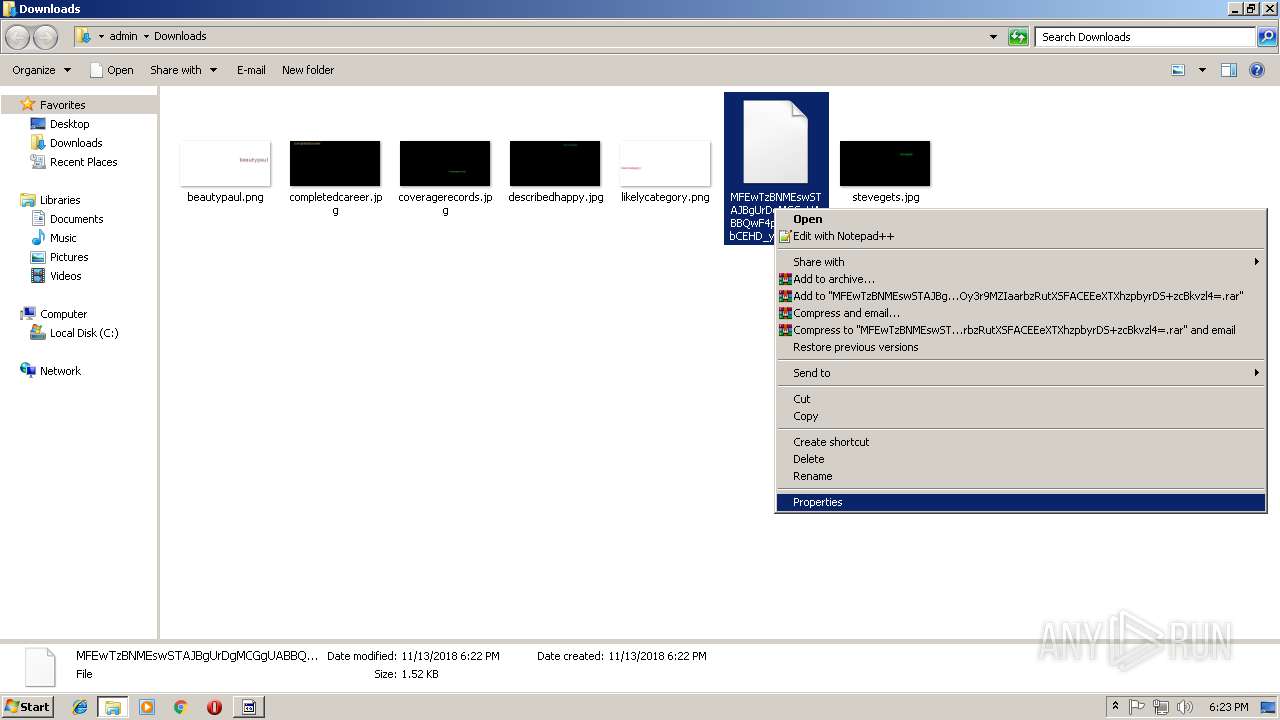This screenshot has width=1280, height=720.
Task: Click the New folder button
Action: coord(308,70)
